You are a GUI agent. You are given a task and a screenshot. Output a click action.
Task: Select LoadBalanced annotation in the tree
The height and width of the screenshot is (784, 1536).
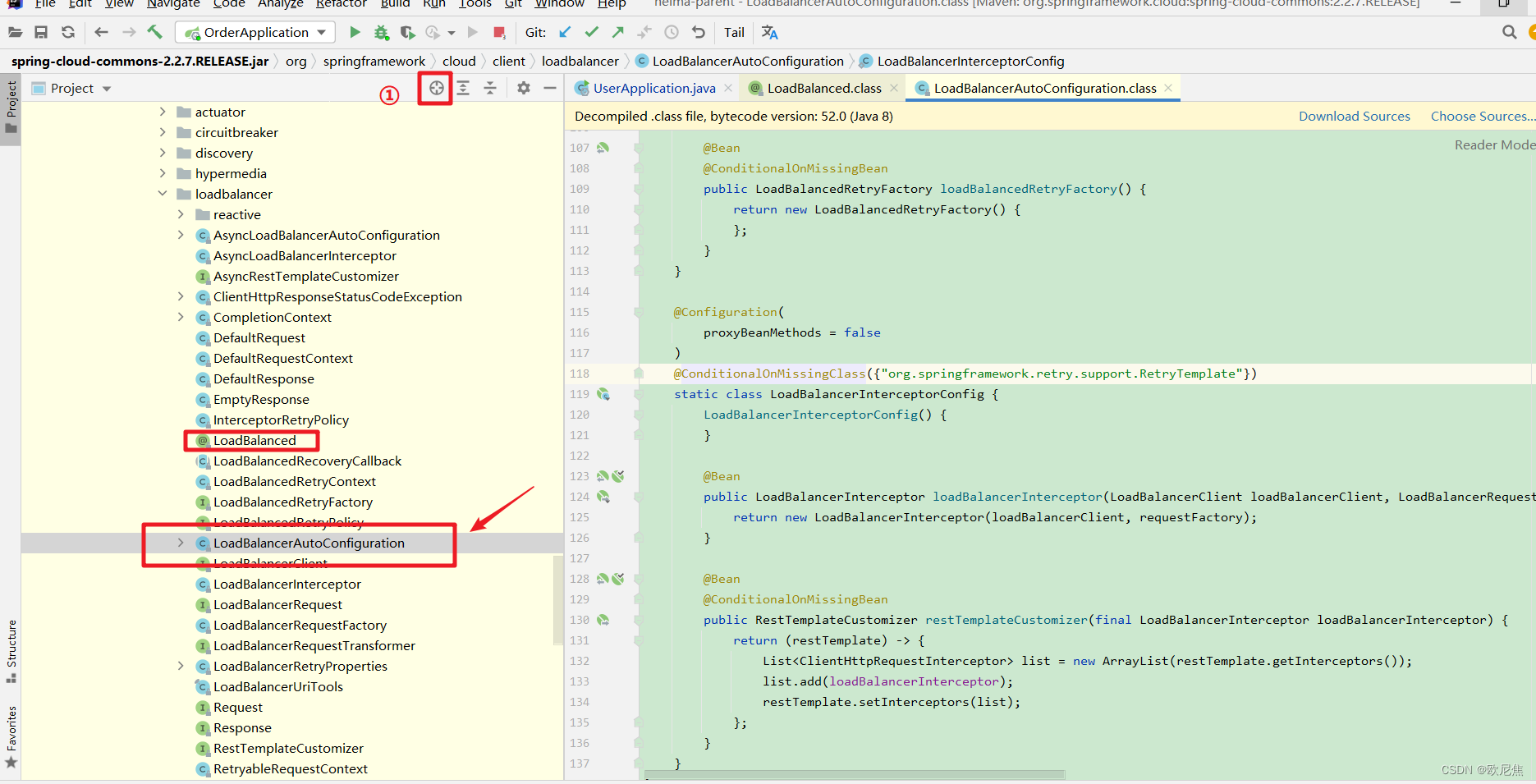tap(254, 440)
